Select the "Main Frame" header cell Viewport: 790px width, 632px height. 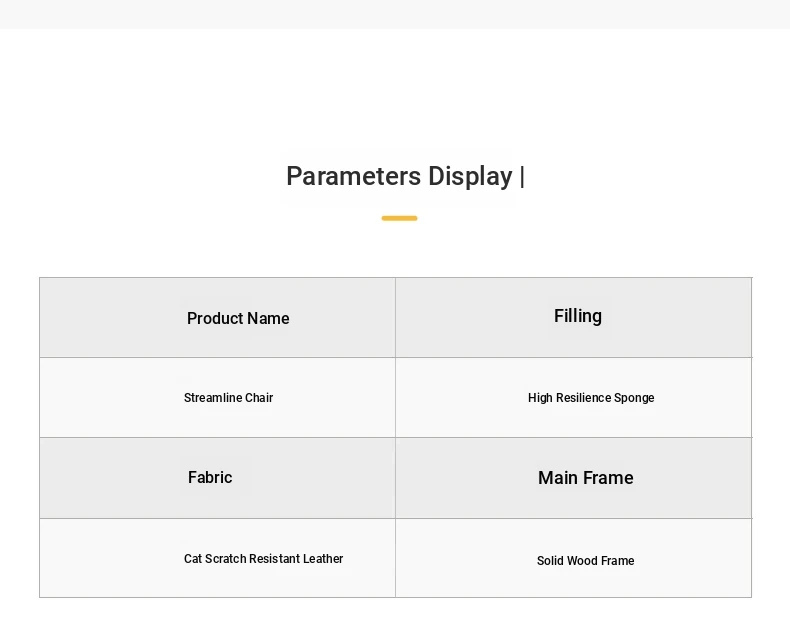pyautogui.click(x=586, y=478)
